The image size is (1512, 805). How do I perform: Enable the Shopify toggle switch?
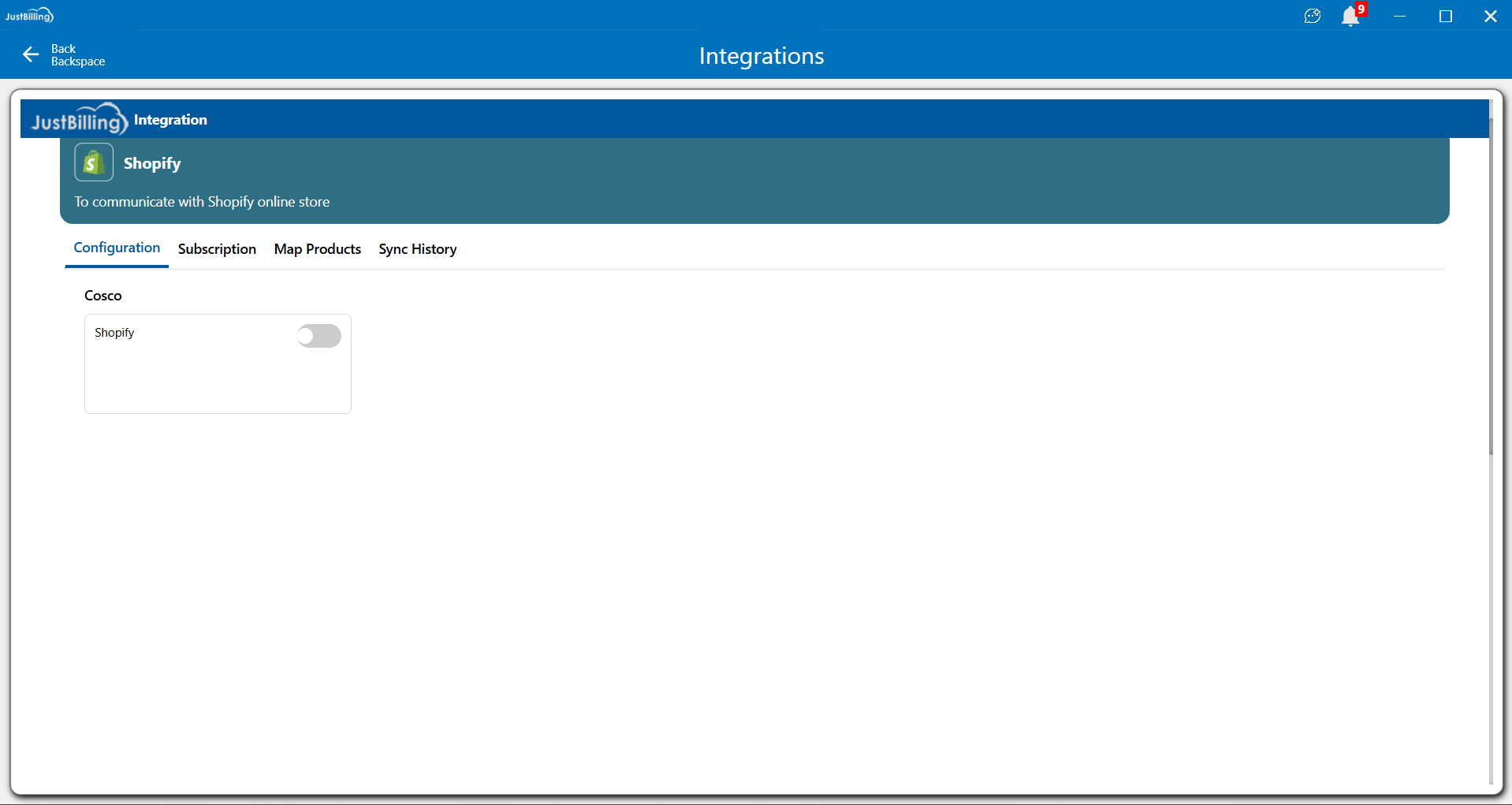click(319, 336)
